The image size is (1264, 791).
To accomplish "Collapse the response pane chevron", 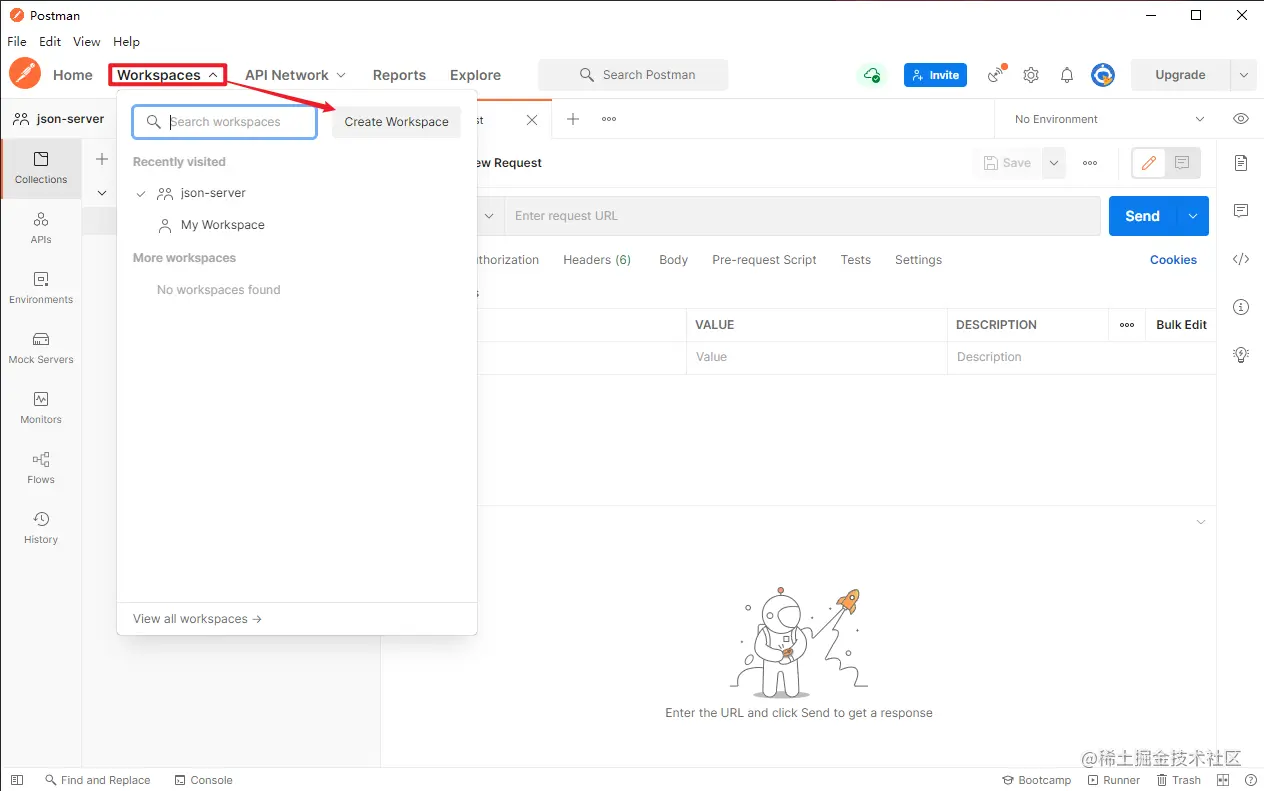I will pos(1201,522).
